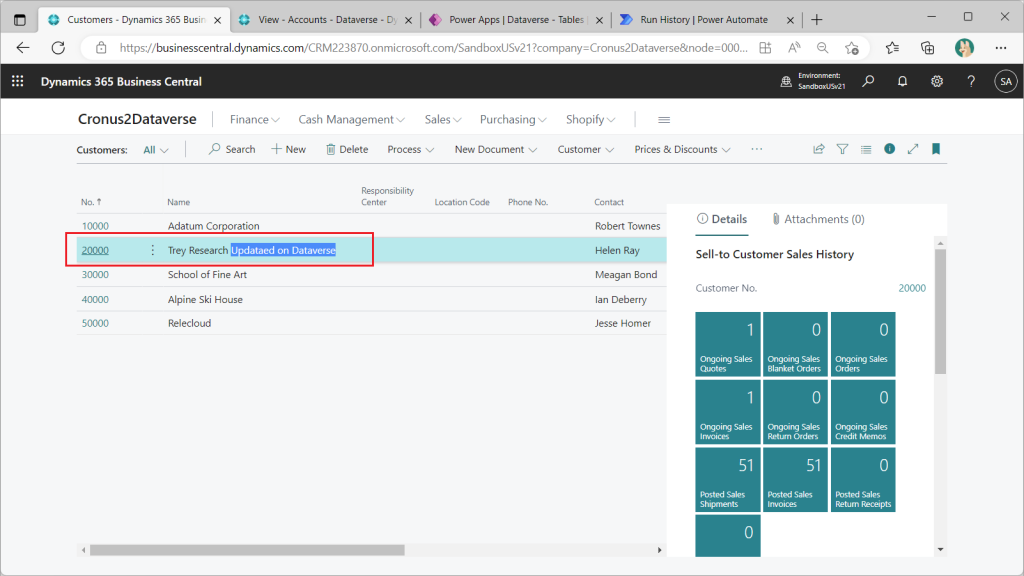Sort by the No. column header
Image resolution: width=1024 pixels, height=576 pixels.
point(91,202)
